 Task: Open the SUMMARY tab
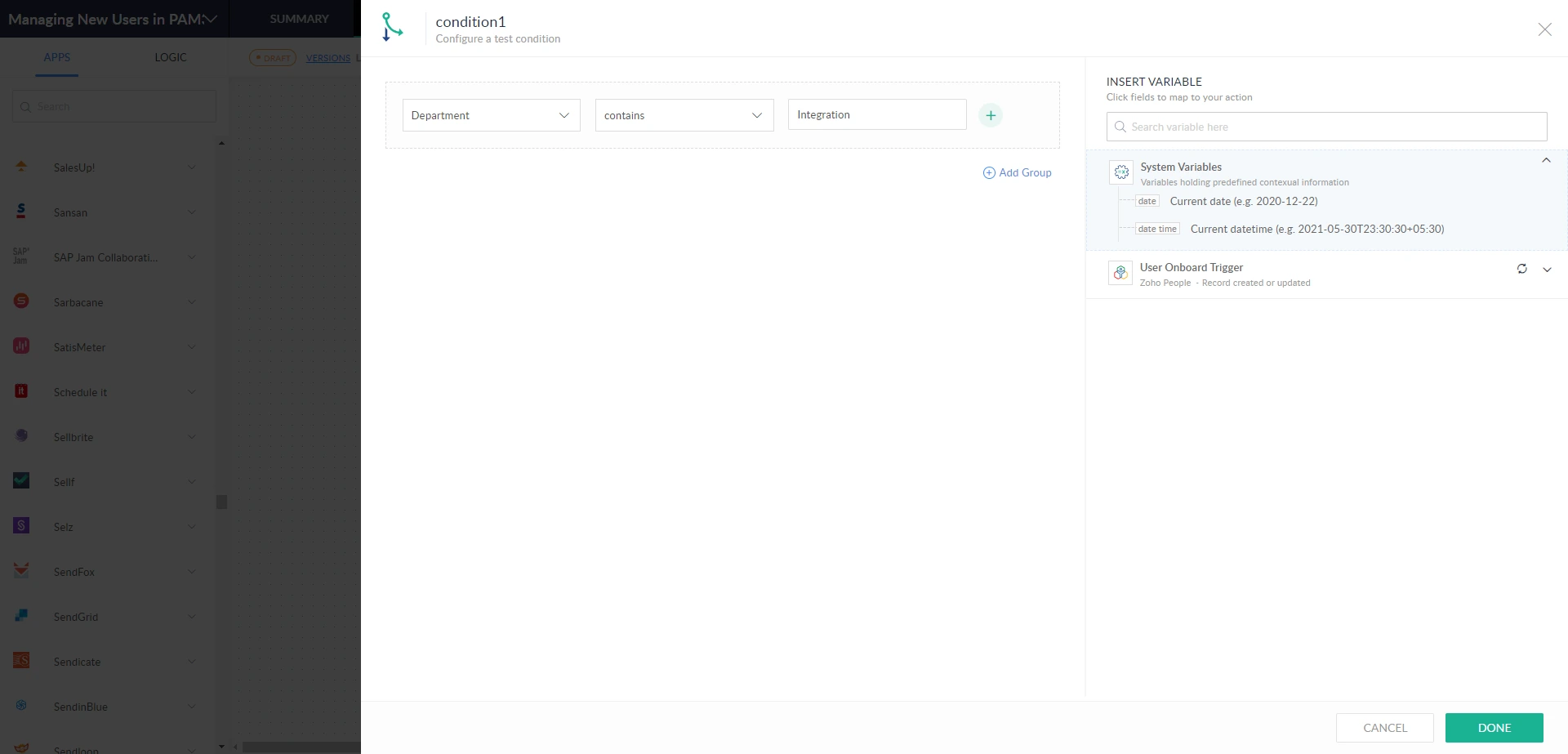click(299, 19)
